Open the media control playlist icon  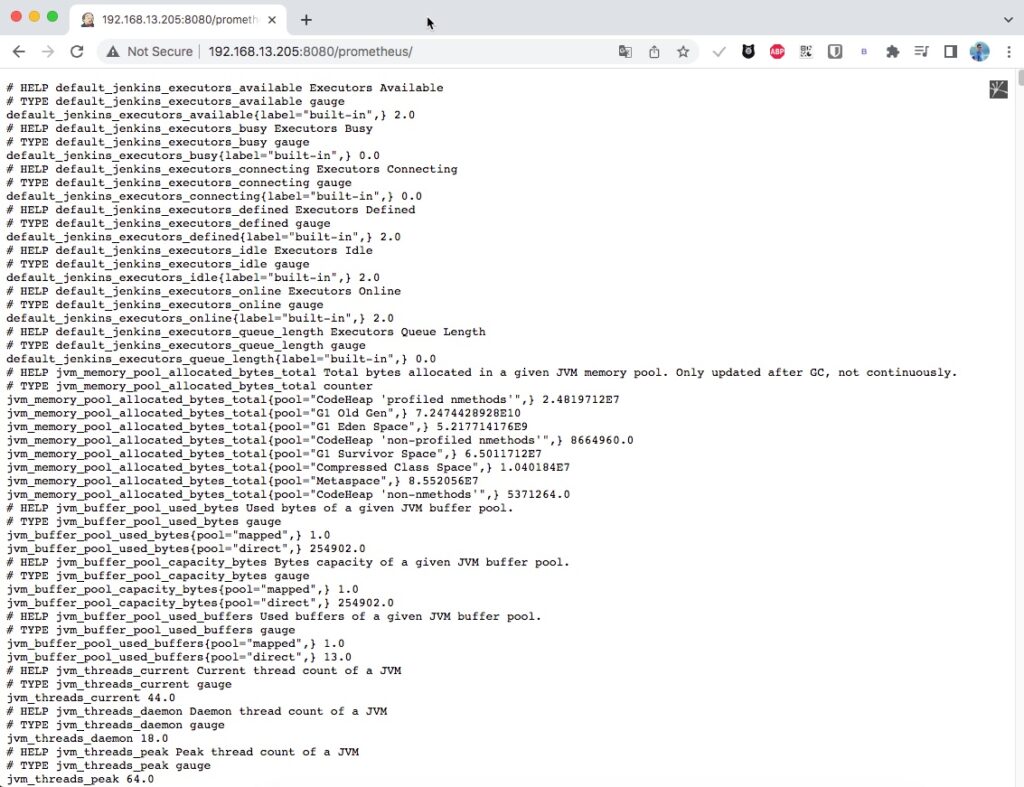(921, 52)
